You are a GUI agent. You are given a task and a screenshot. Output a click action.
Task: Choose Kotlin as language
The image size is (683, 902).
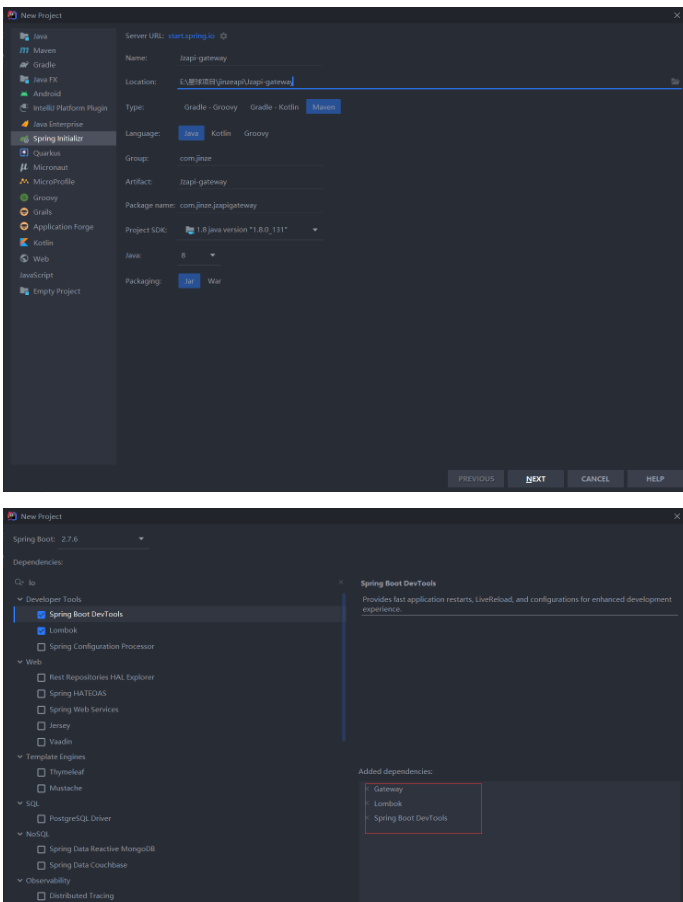click(221, 133)
